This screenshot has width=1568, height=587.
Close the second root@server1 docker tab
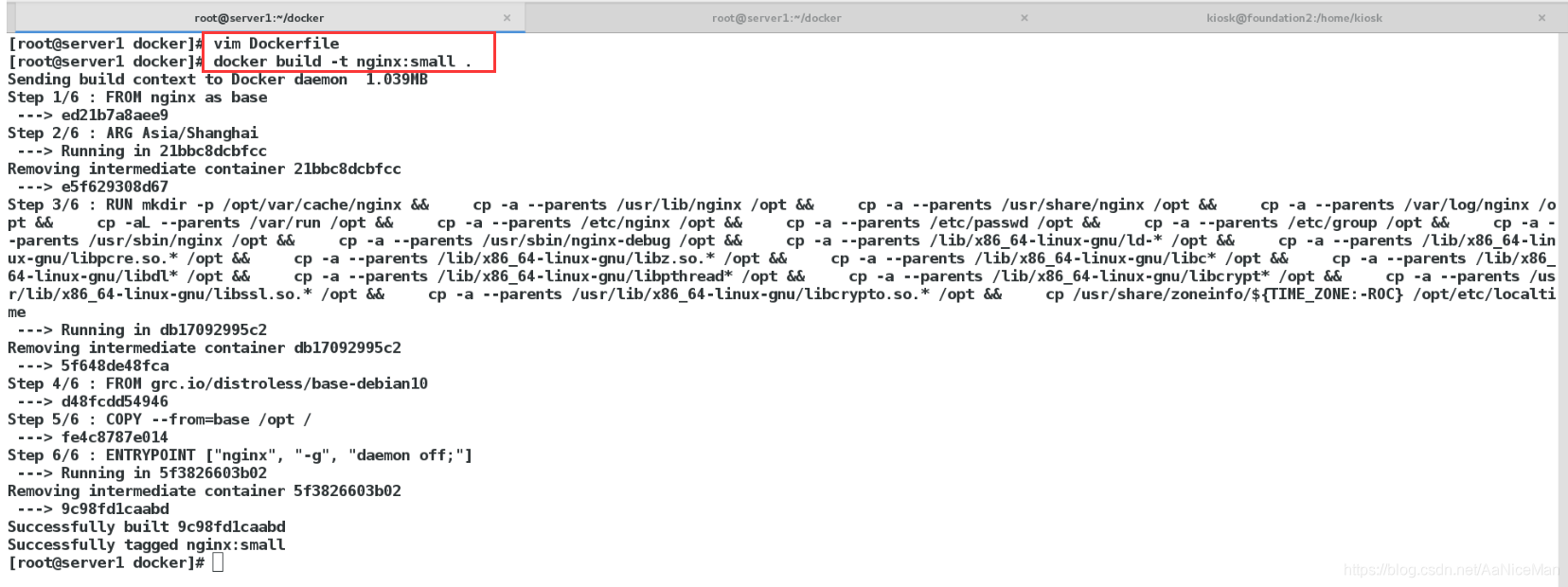[x=1024, y=18]
